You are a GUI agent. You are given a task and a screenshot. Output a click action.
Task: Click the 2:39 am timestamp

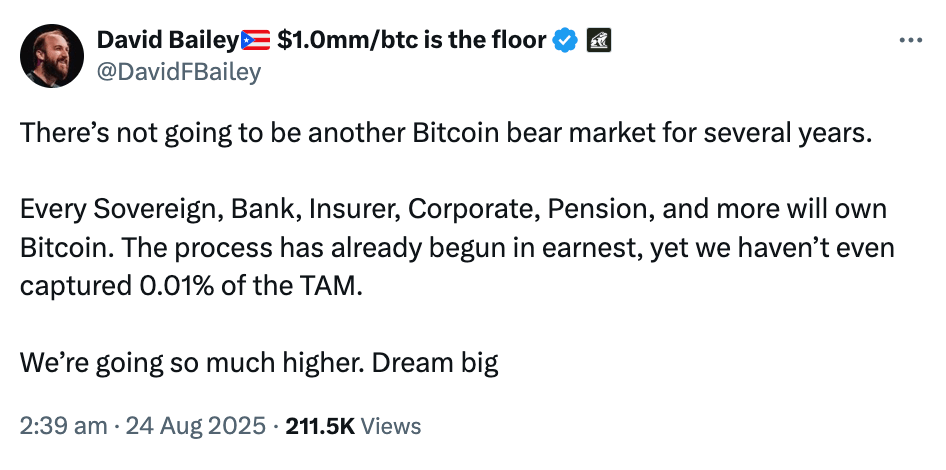coord(63,426)
